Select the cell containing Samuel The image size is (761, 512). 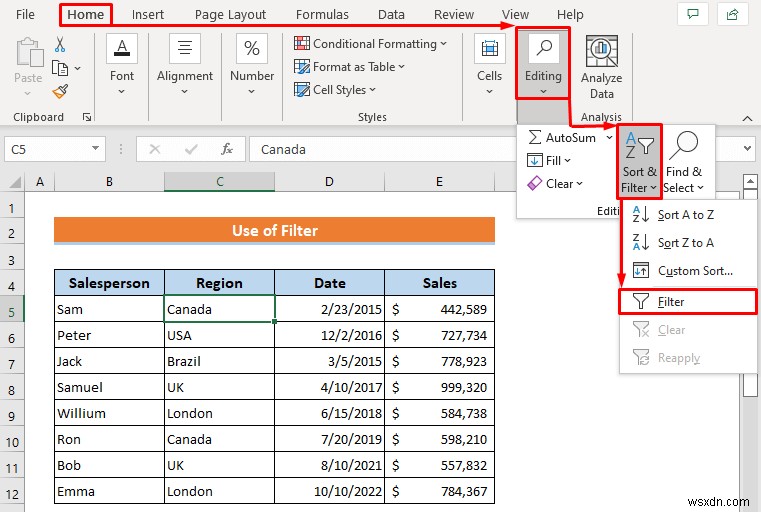(109, 387)
